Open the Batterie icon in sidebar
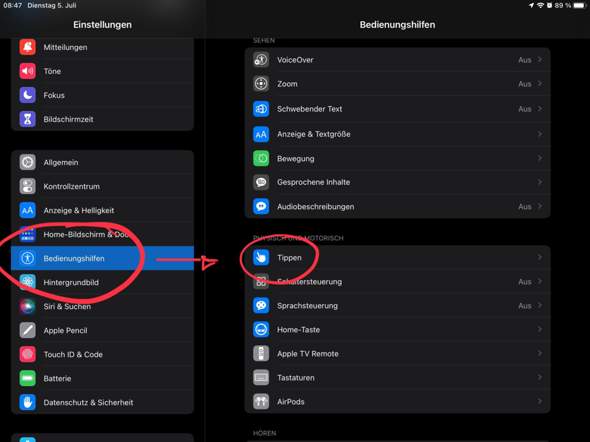Image resolution: width=590 pixels, height=442 pixels. [27, 378]
